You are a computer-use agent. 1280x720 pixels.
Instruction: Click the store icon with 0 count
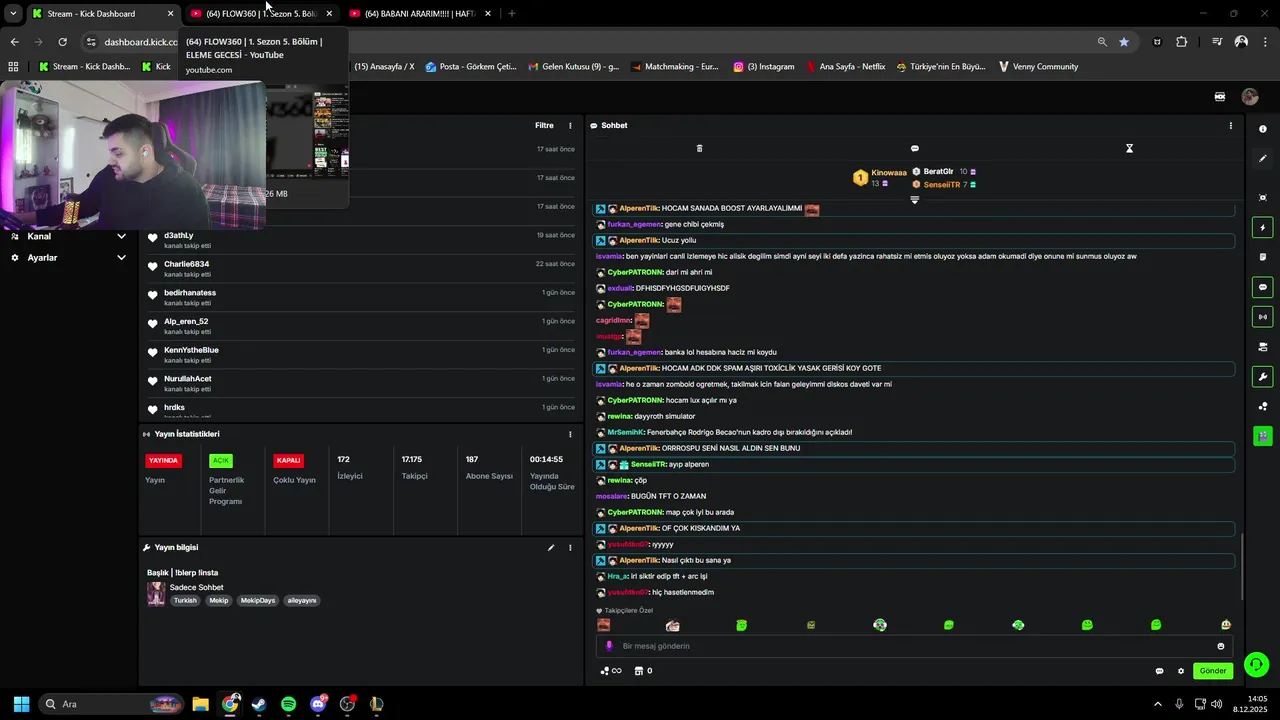click(644, 671)
